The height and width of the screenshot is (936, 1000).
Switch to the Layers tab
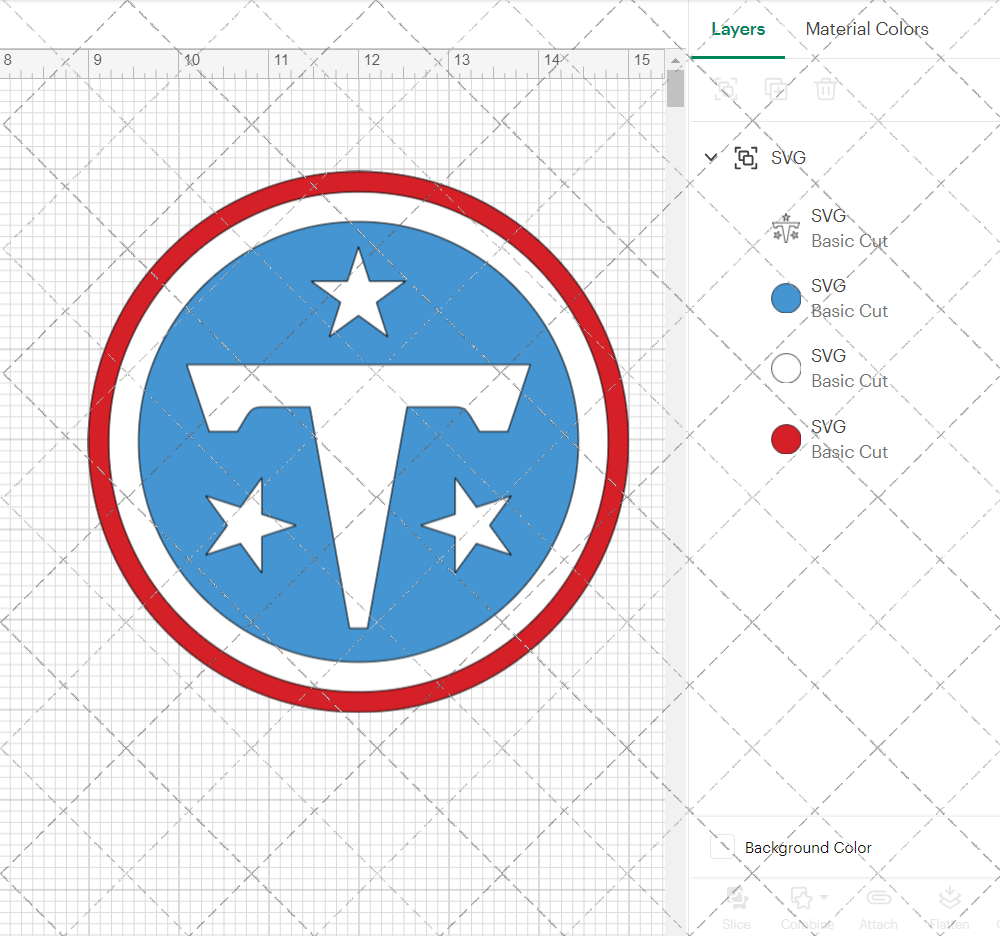coord(738,29)
